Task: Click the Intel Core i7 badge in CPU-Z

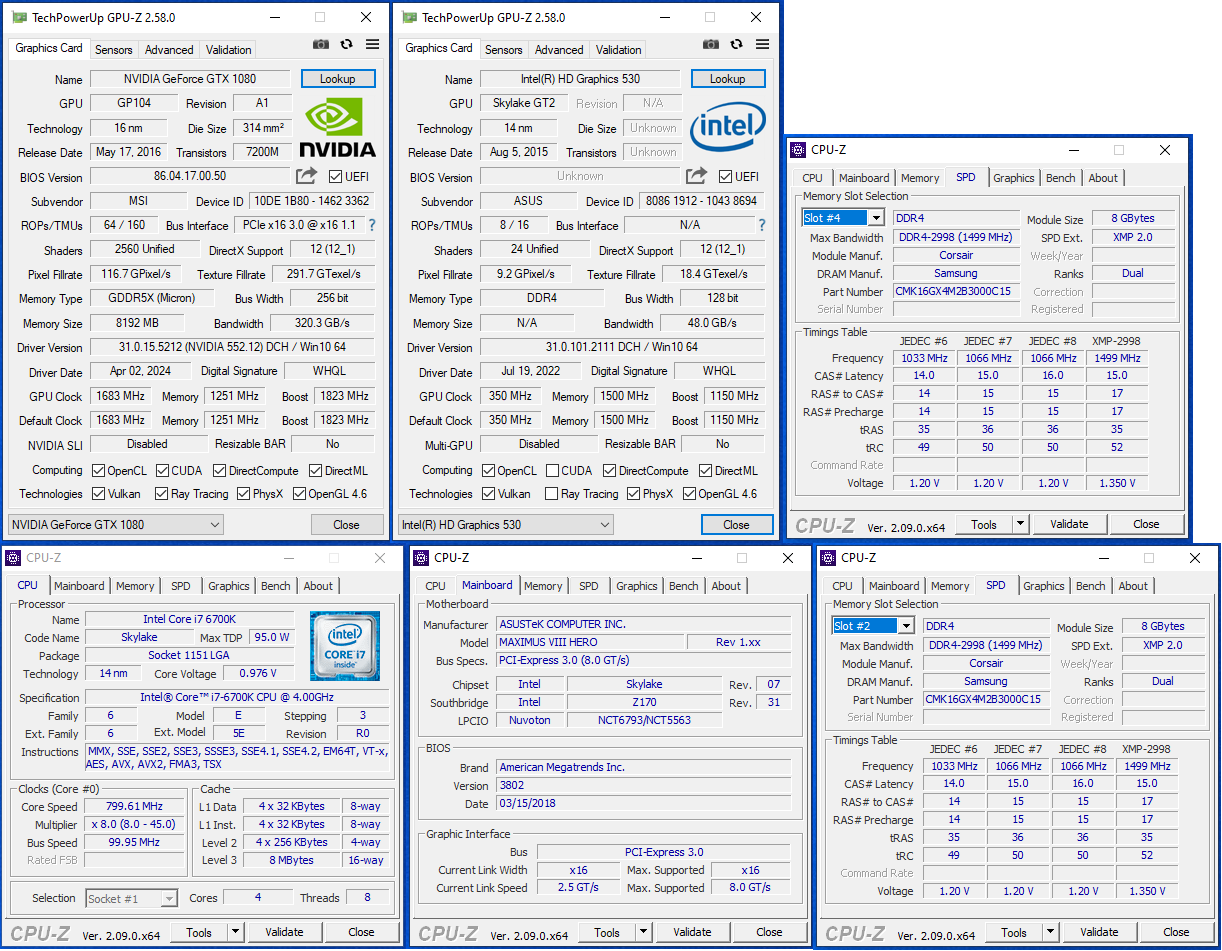Action: [x=345, y=645]
